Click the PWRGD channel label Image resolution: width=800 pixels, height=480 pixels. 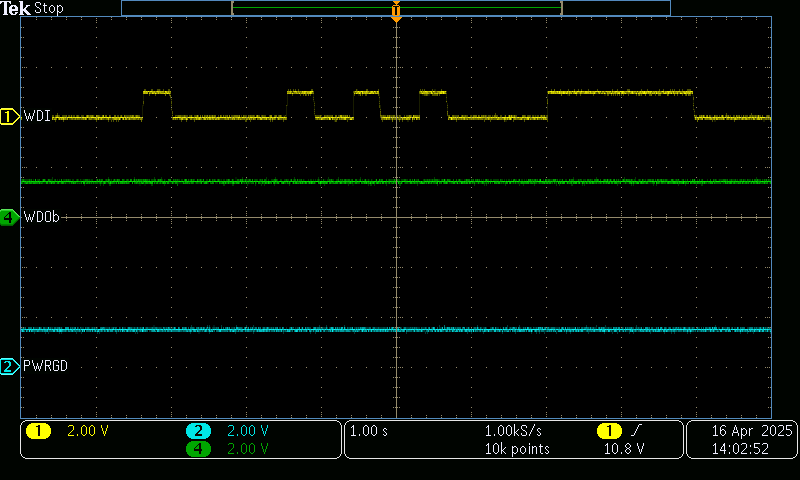point(45,367)
